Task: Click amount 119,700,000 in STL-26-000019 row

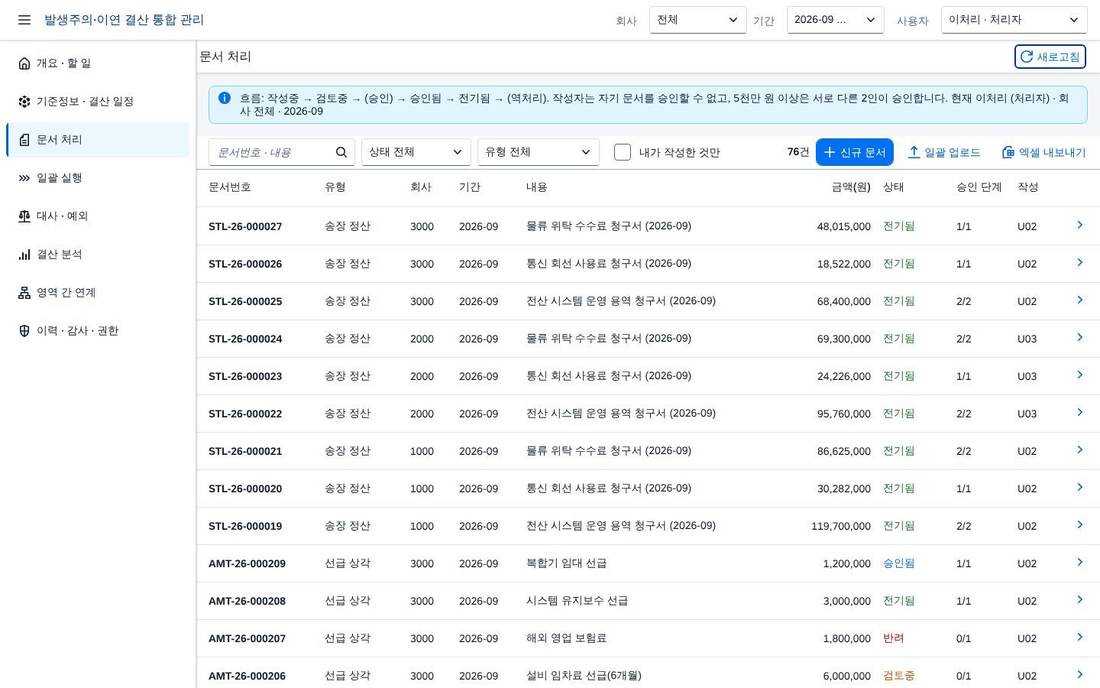Action: coord(840,526)
